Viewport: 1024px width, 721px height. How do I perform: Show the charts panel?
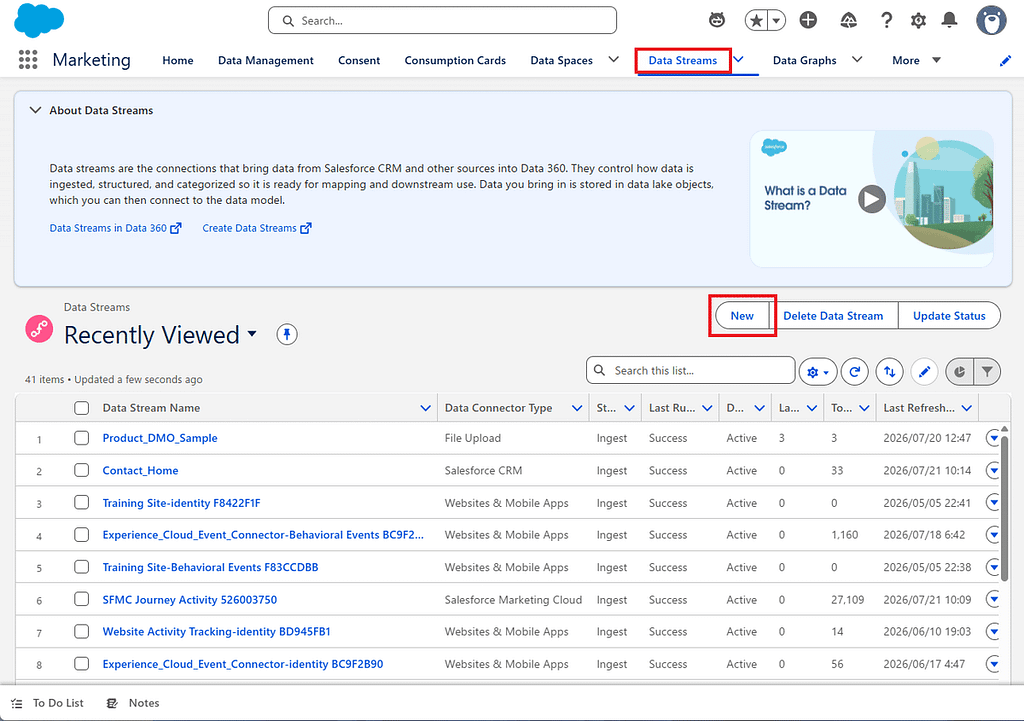(x=959, y=372)
